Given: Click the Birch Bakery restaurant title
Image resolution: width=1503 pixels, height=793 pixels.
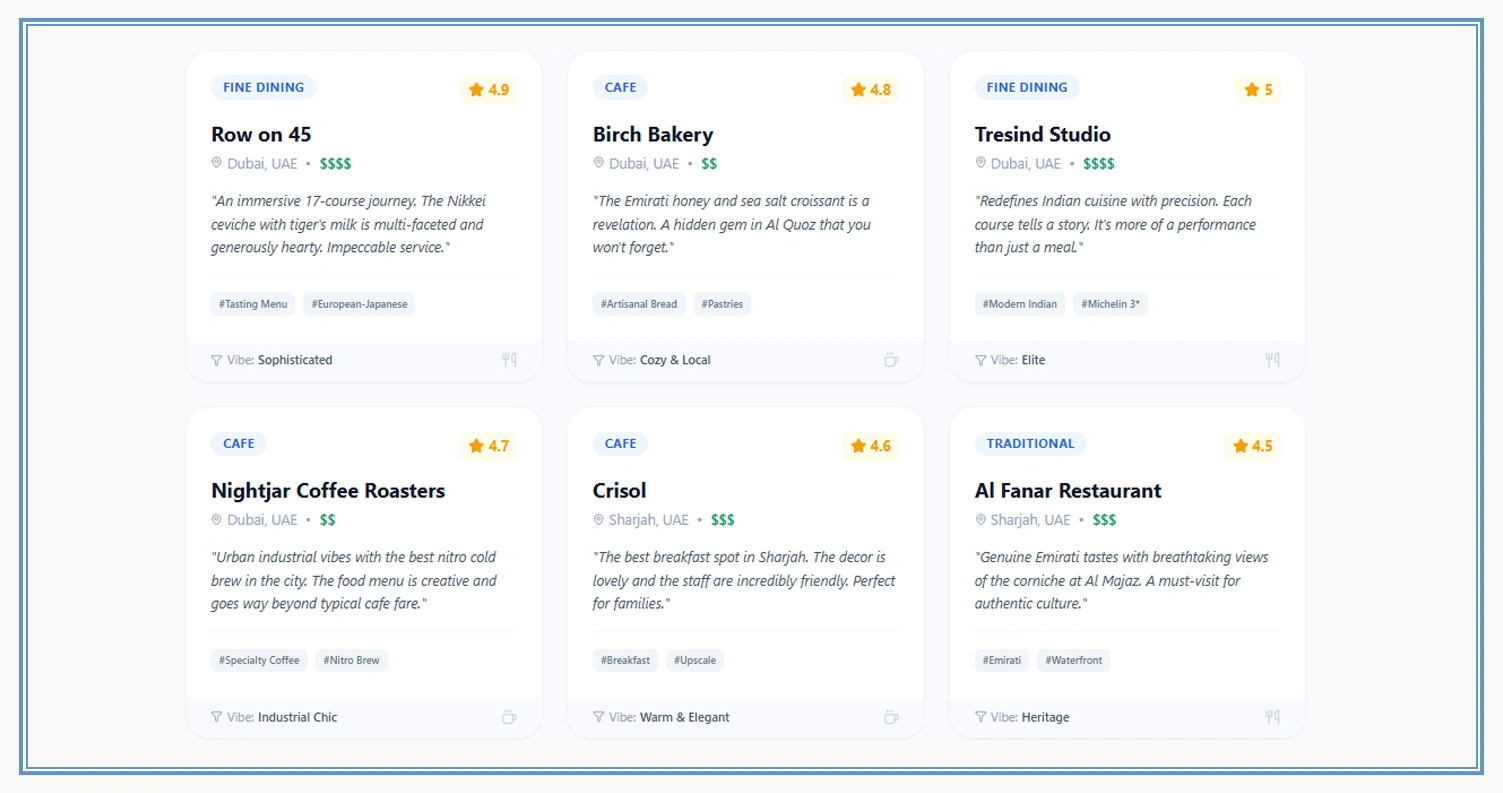Looking at the screenshot, I should tap(652, 134).
